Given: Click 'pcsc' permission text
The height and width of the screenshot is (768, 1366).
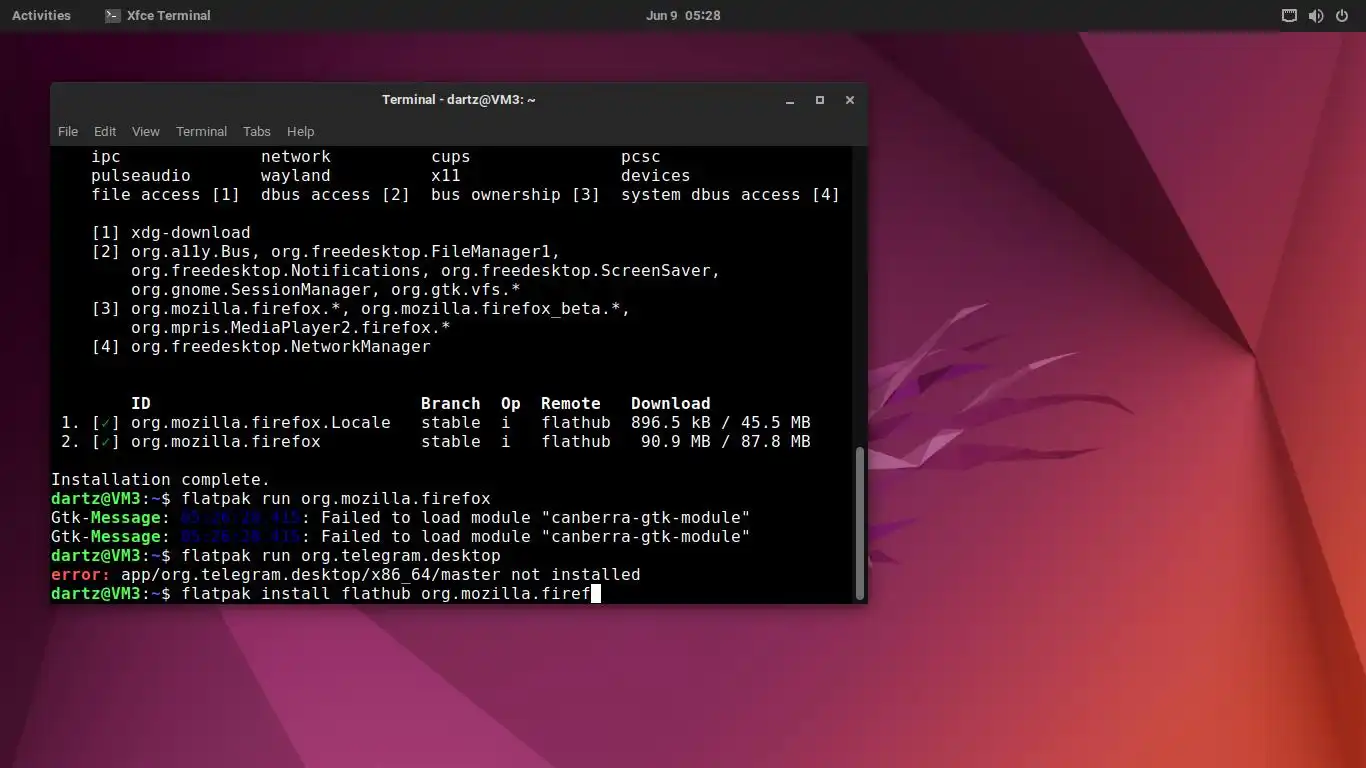Looking at the screenshot, I should [x=641, y=157].
